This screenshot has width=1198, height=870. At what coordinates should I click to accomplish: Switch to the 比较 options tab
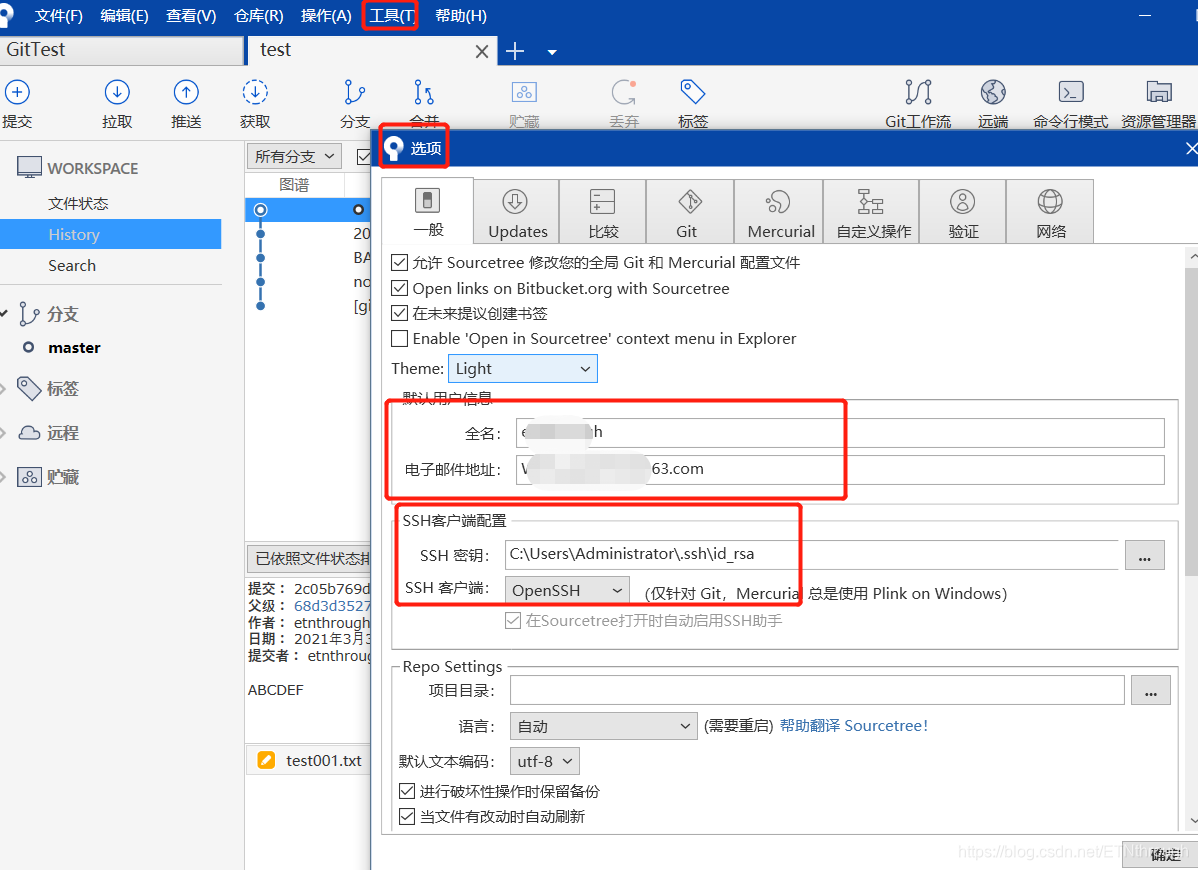pos(603,212)
